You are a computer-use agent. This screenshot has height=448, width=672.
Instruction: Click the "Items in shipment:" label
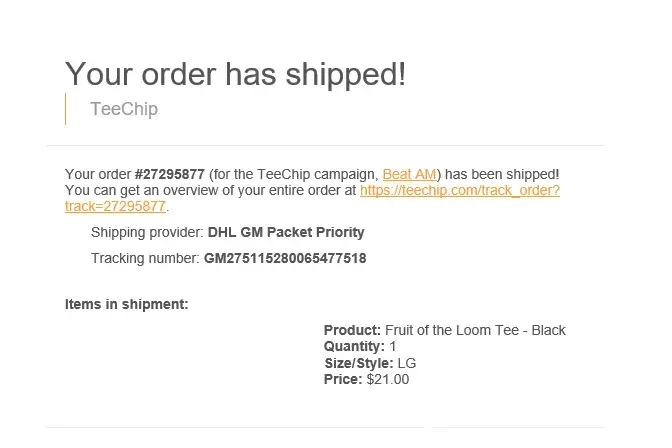126,304
